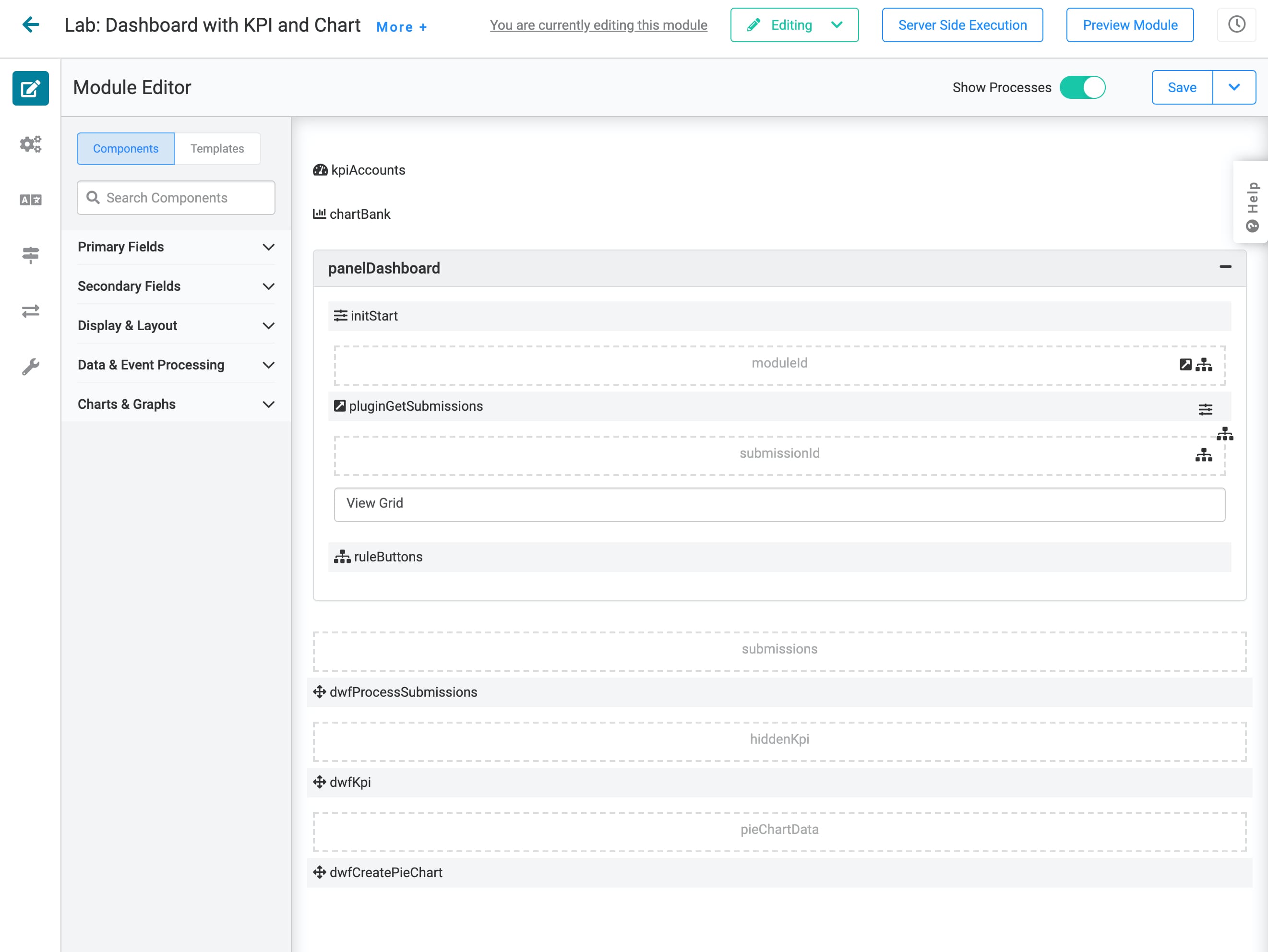Click the dwfCreatePieChart data workflow icon
The height and width of the screenshot is (952, 1268).
point(319,872)
